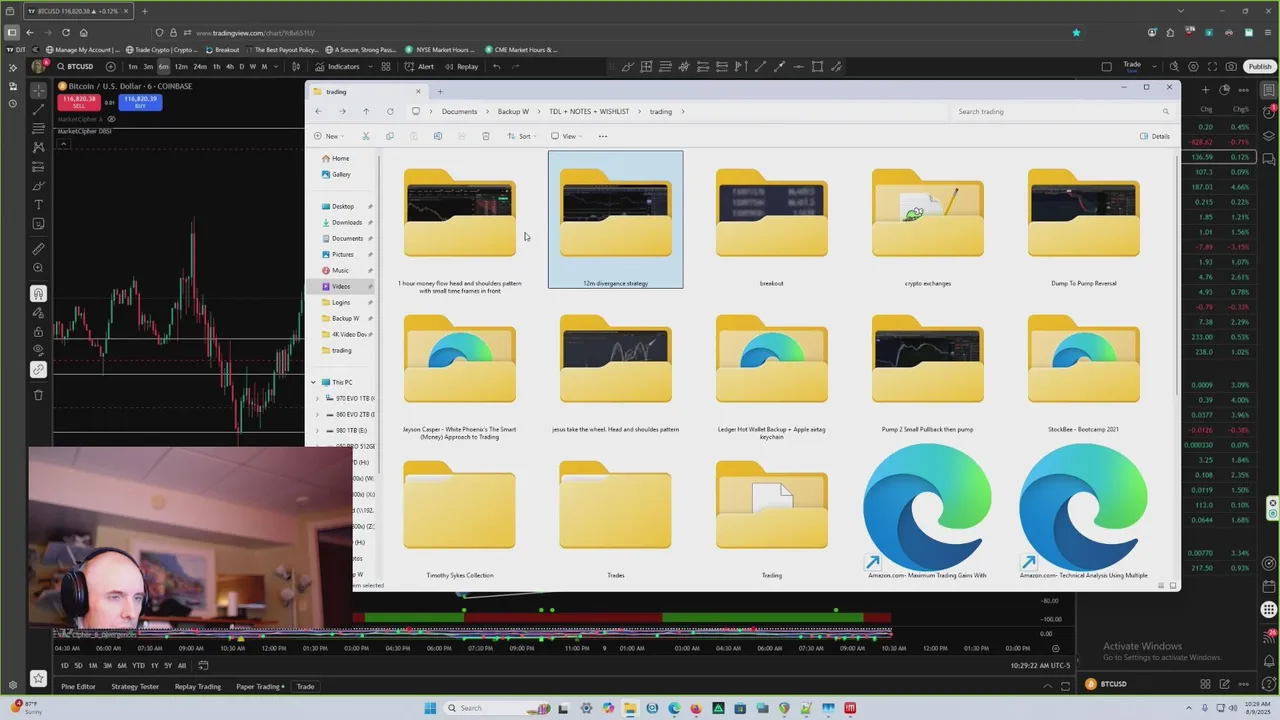Toggle MarketCipher A visibility eye

click(111, 119)
